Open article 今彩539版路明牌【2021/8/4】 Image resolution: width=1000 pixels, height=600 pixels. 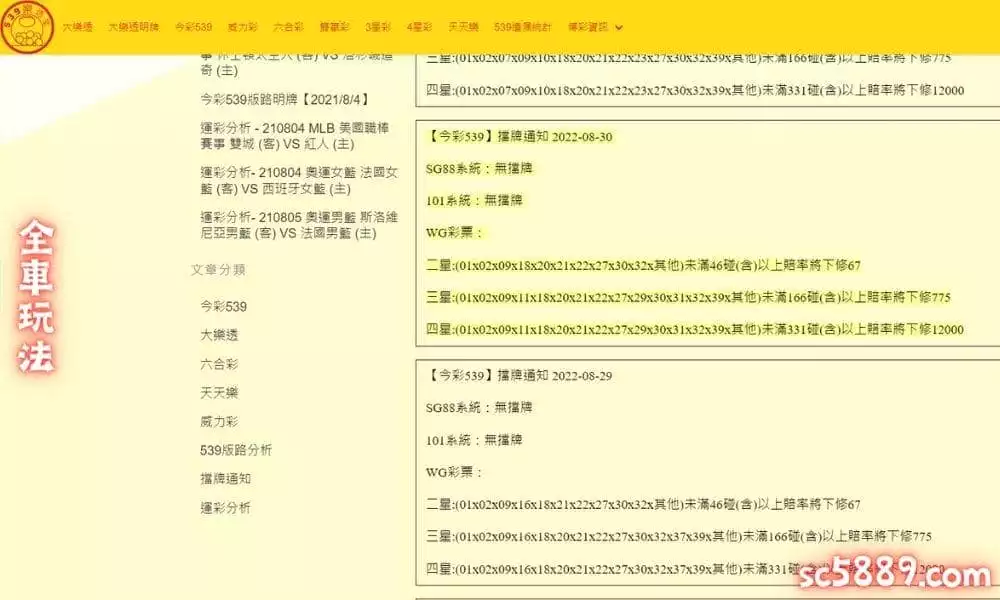(285, 99)
